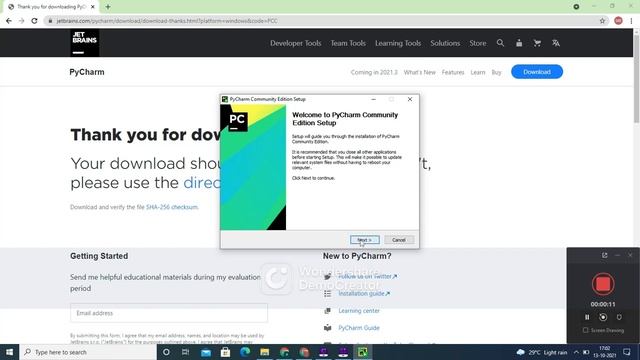Viewport: 640px width, 360px height.
Task: Open the PyCharm Features page
Action: pyautogui.click(x=453, y=72)
